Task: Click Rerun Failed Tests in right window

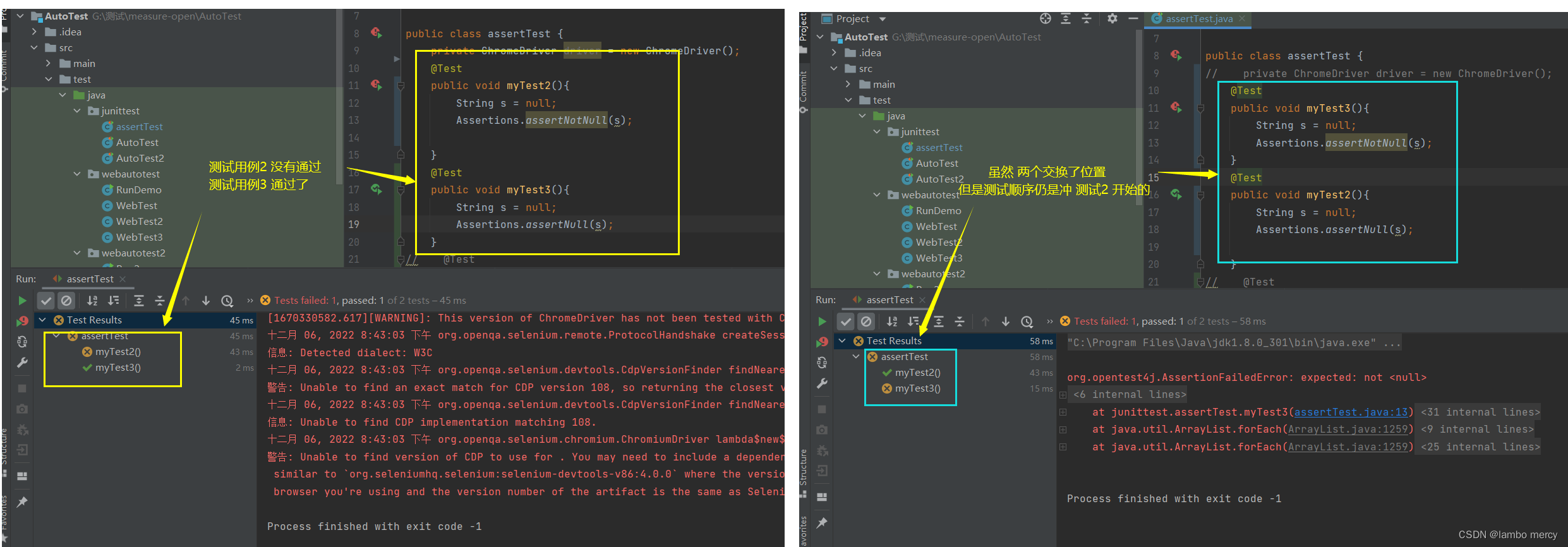Action: (x=822, y=342)
